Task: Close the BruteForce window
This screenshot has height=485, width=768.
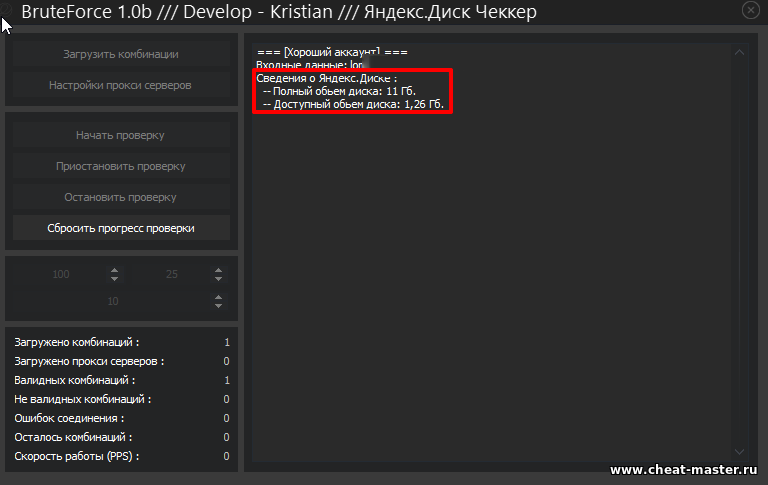Action: [750, 10]
